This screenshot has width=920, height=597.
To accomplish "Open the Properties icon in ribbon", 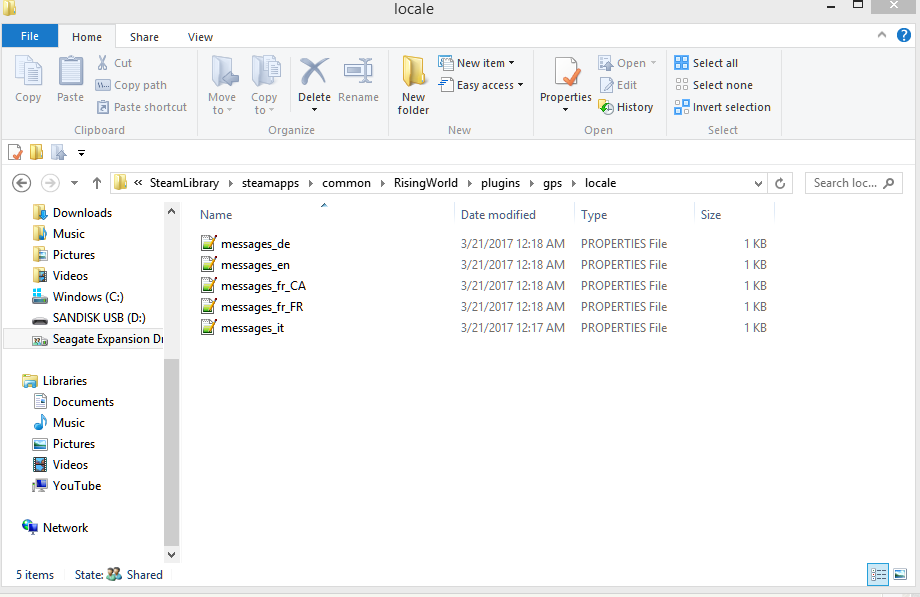I will [x=566, y=75].
